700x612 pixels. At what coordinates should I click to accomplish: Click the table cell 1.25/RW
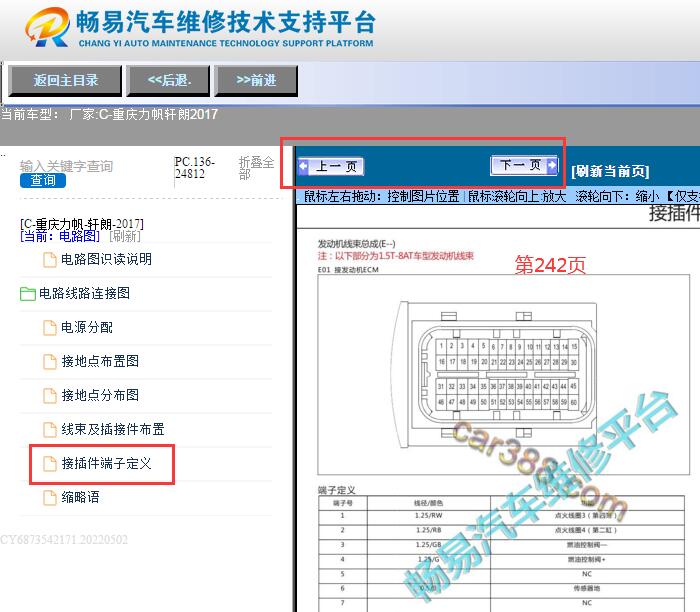pos(429,516)
